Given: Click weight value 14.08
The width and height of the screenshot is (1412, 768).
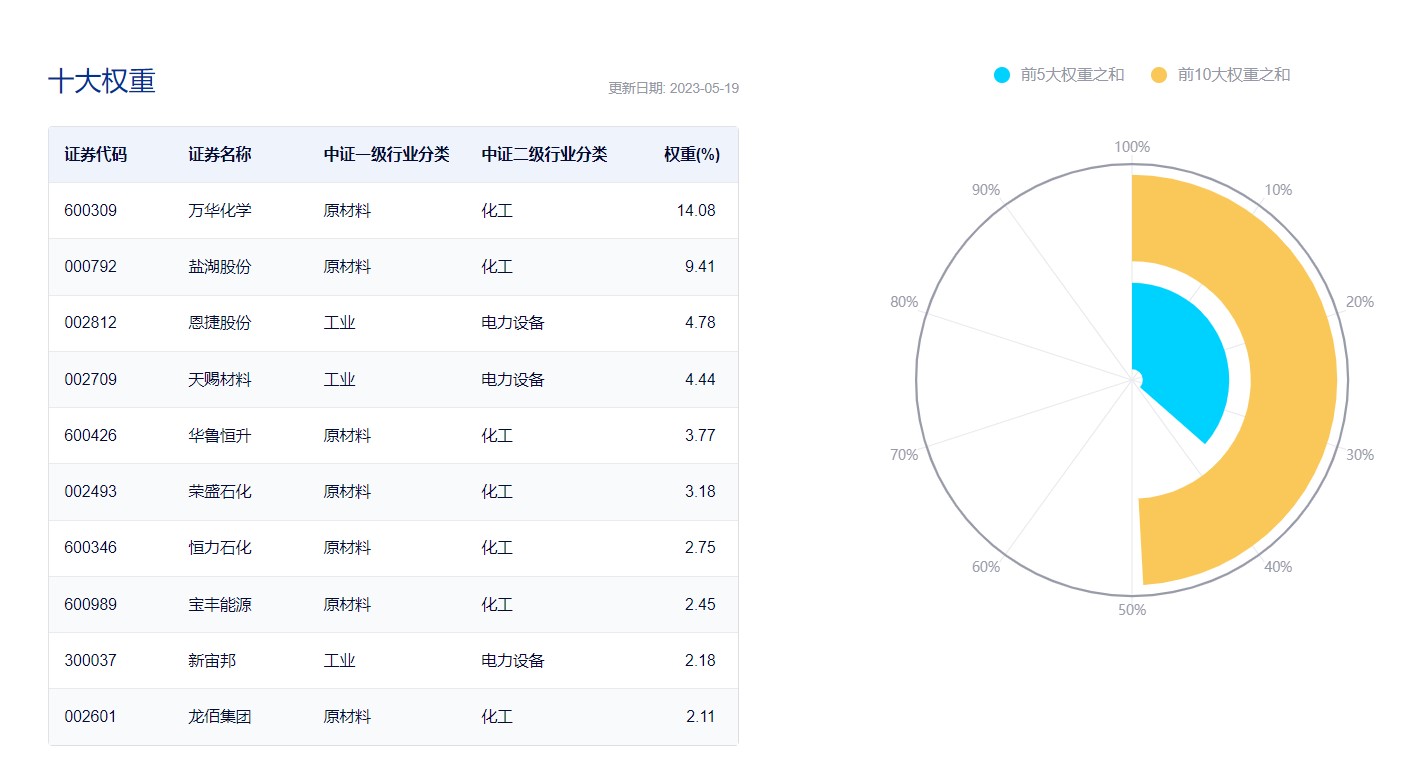Looking at the screenshot, I should pyautogui.click(x=696, y=211).
